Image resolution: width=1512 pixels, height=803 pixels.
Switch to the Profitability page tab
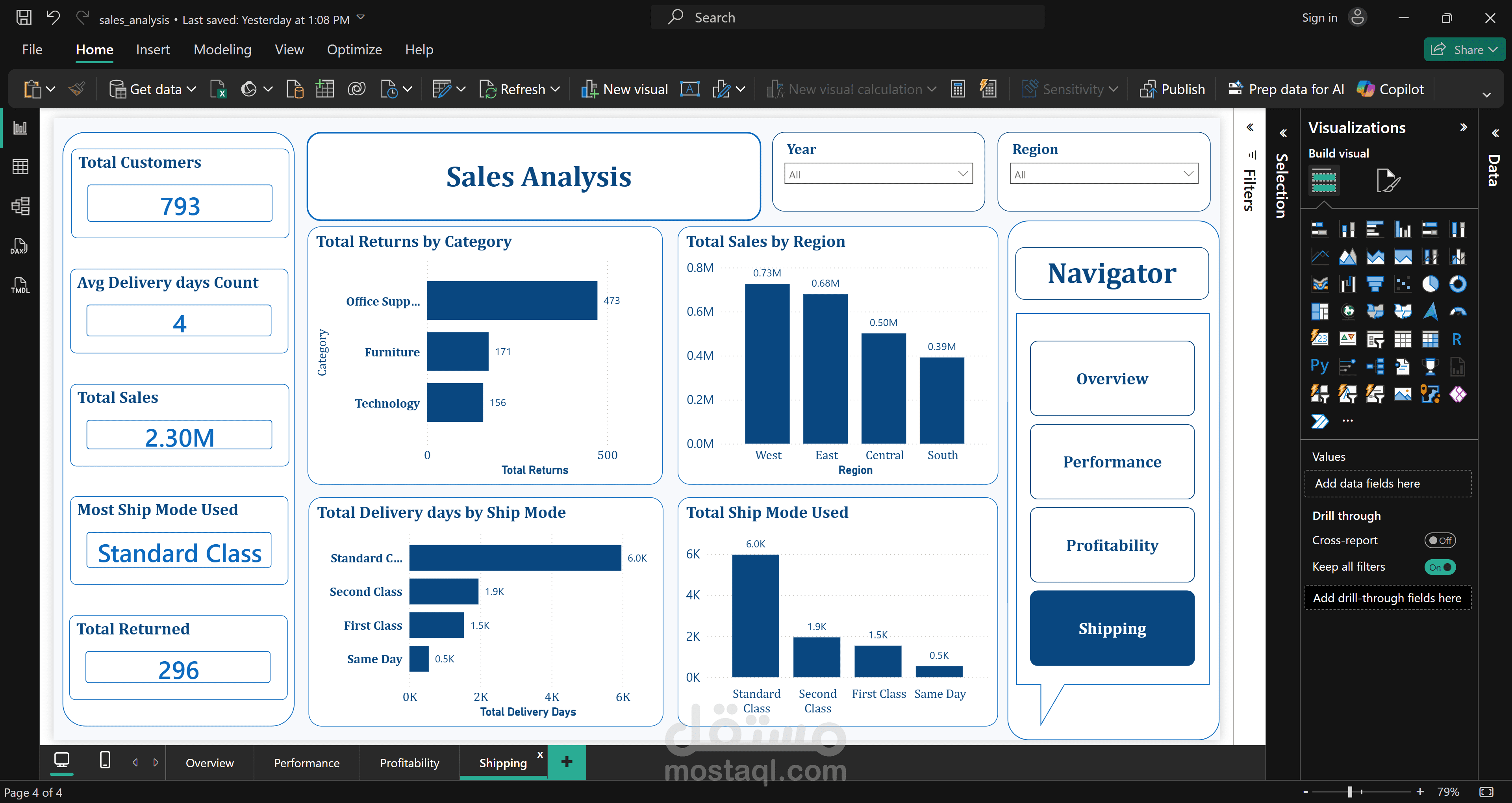[409, 762]
